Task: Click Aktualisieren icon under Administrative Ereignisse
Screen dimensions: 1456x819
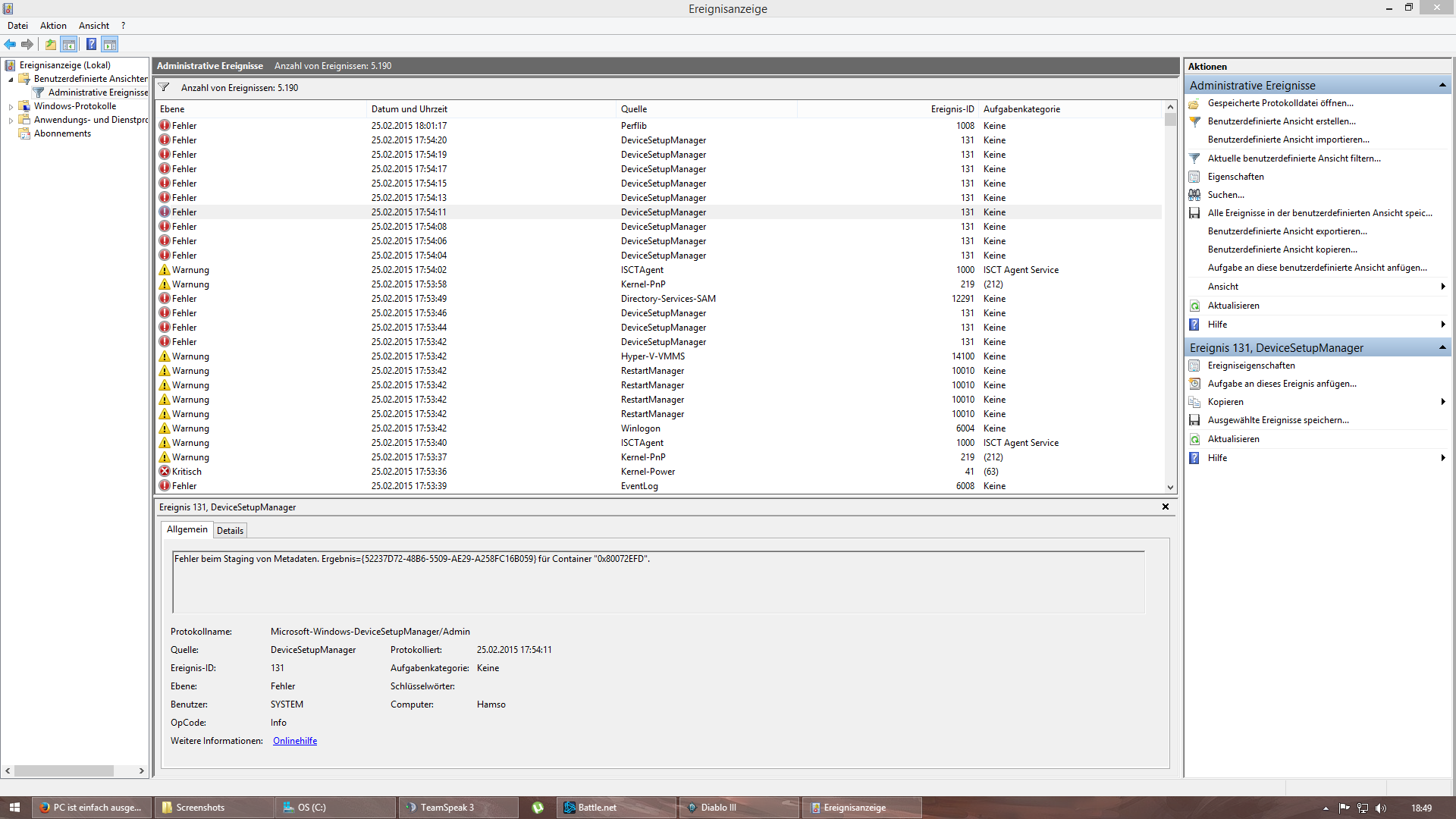Action: (x=1194, y=306)
